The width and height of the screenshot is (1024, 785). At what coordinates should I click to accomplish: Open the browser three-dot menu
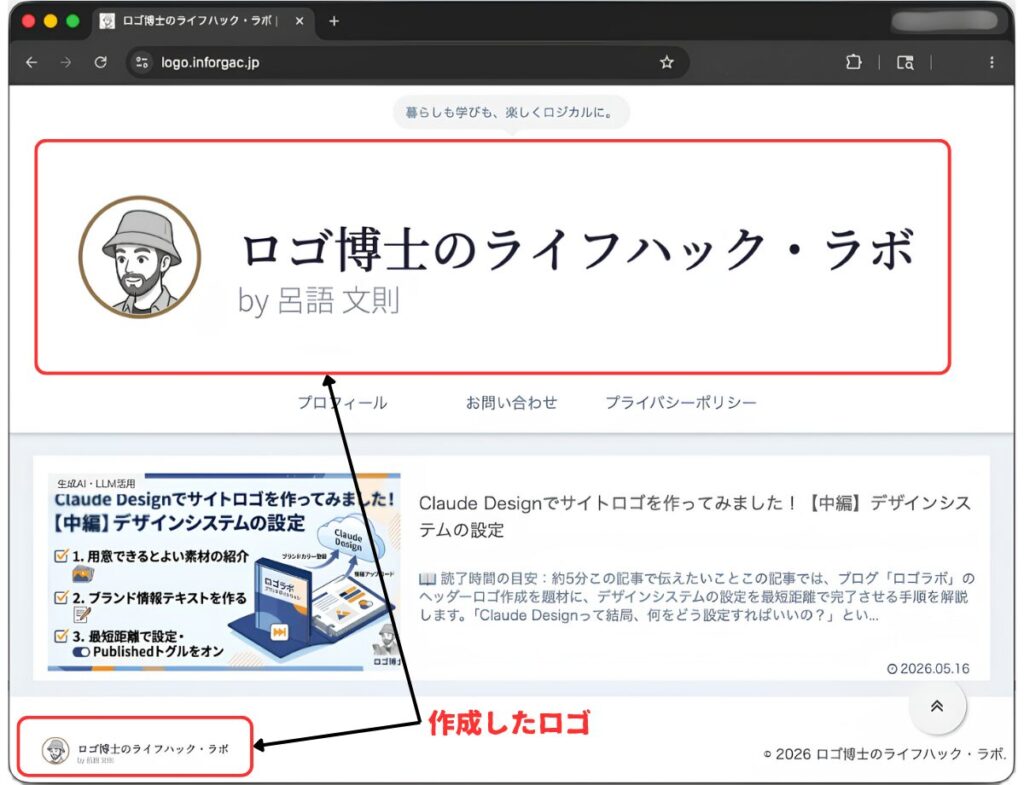pos(991,62)
